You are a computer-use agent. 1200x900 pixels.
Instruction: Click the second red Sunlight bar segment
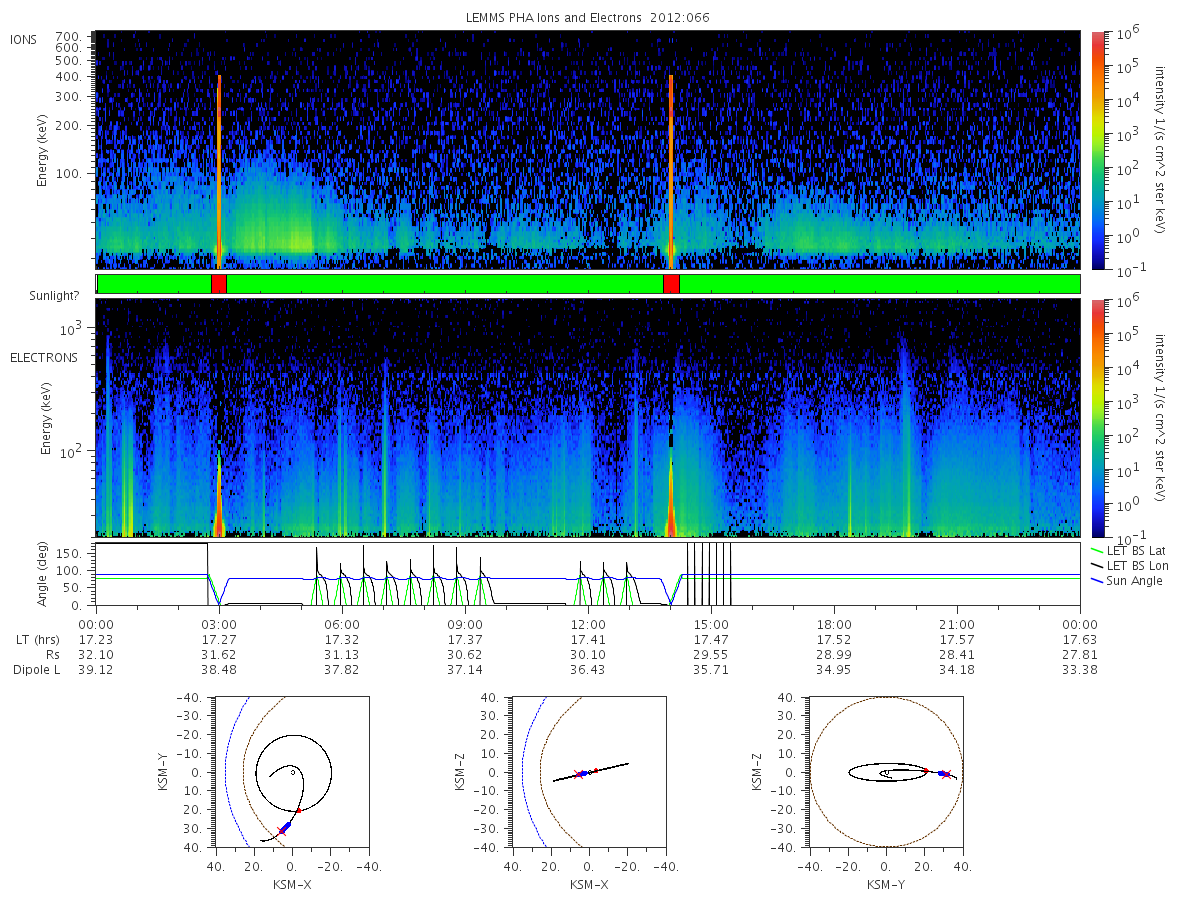(671, 284)
